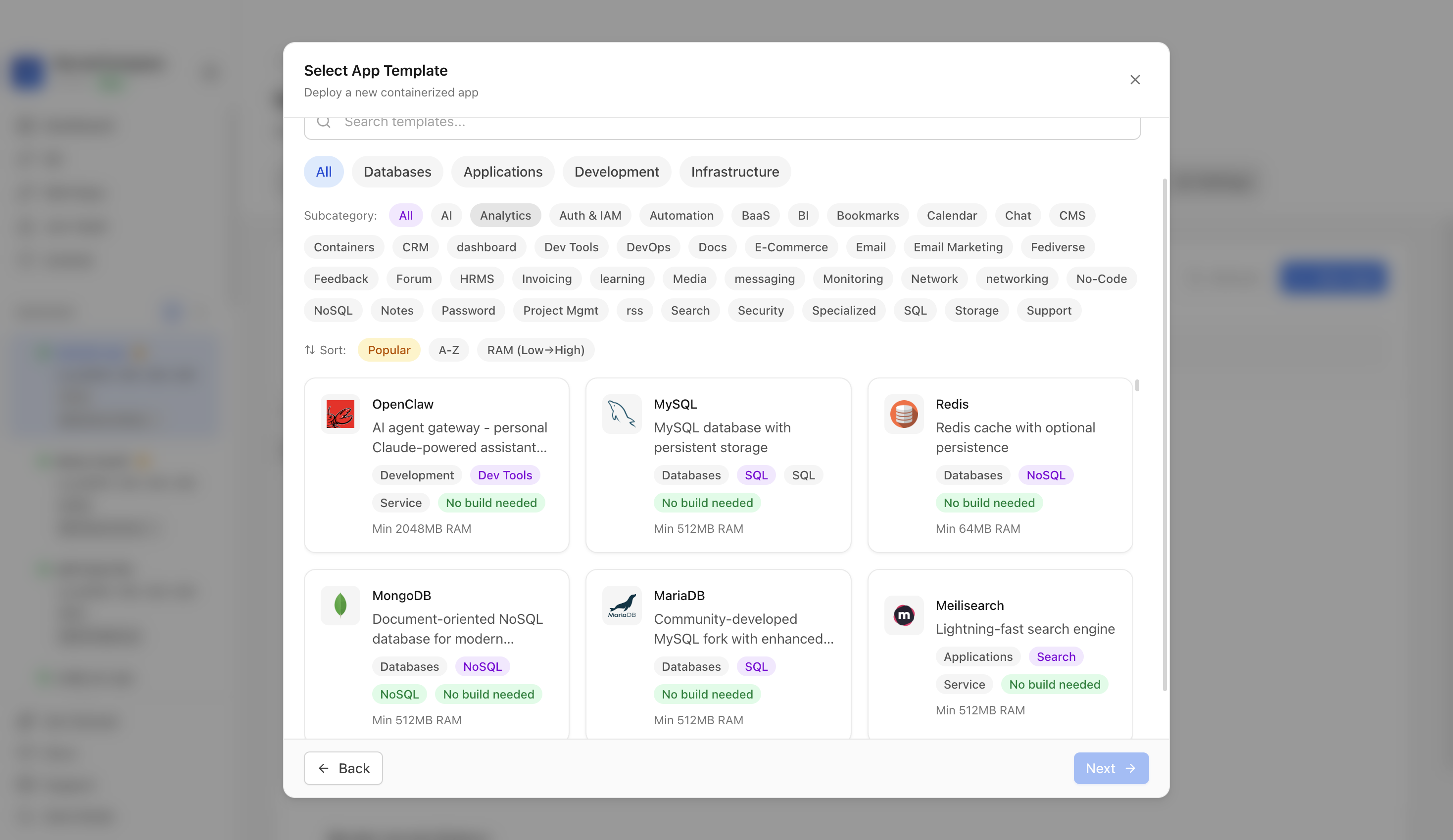Filter by Invoicing subcategory
The width and height of the screenshot is (1453, 840).
(546, 279)
